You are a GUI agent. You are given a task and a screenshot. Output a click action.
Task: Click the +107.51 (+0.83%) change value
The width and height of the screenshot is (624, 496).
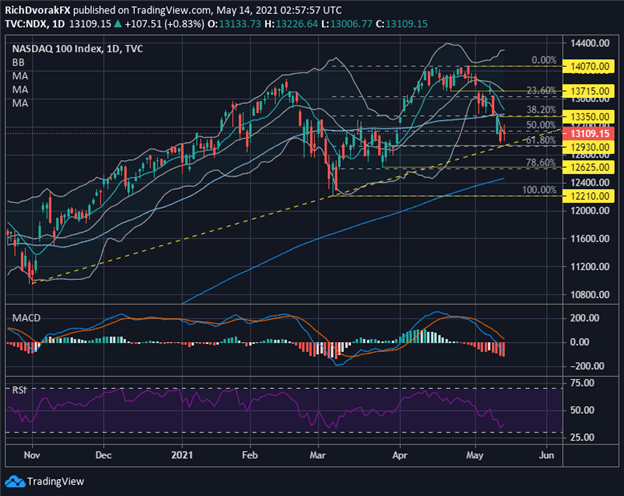coord(164,24)
